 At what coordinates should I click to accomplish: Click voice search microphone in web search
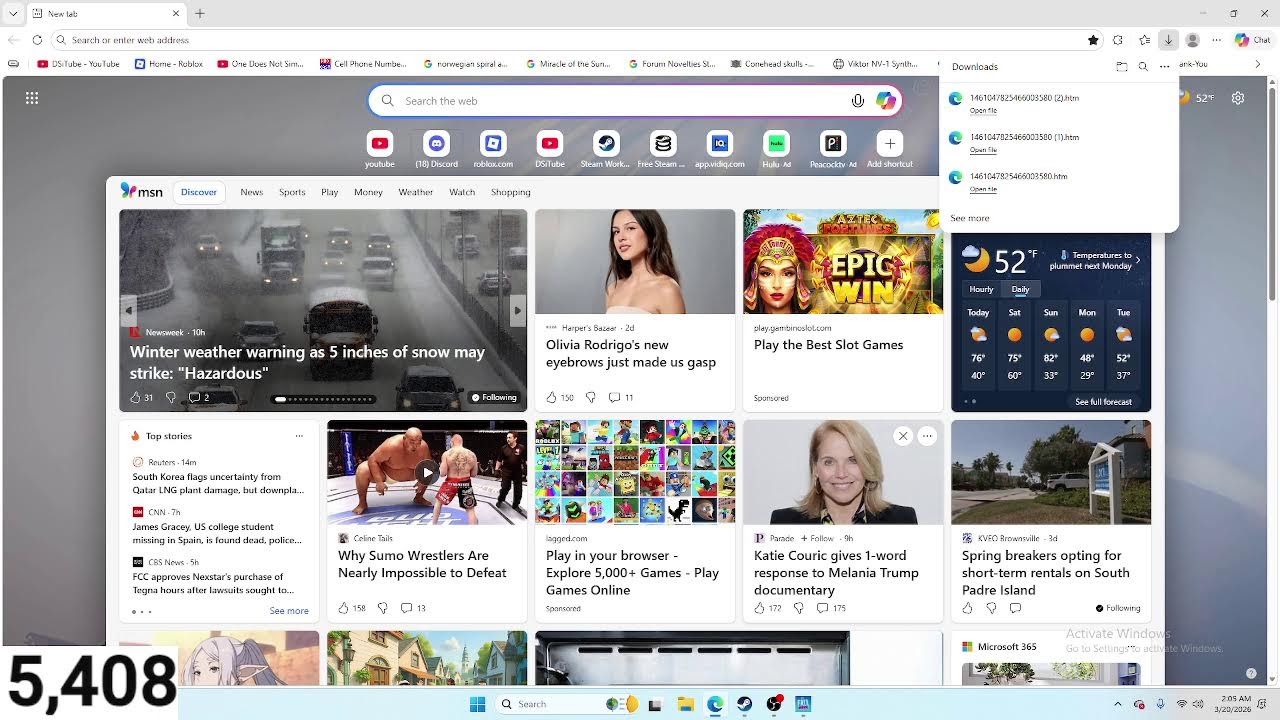pos(858,101)
